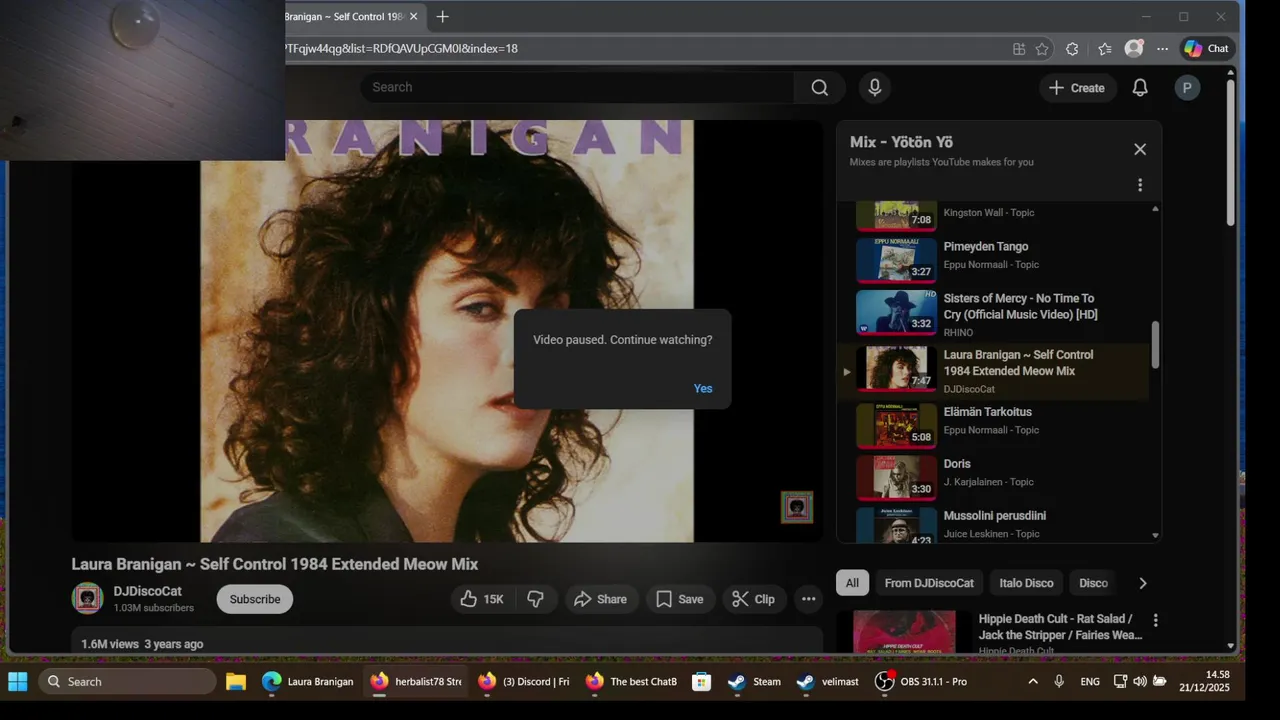
Task: Focus the YouTube search field
Action: click(x=578, y=87)
